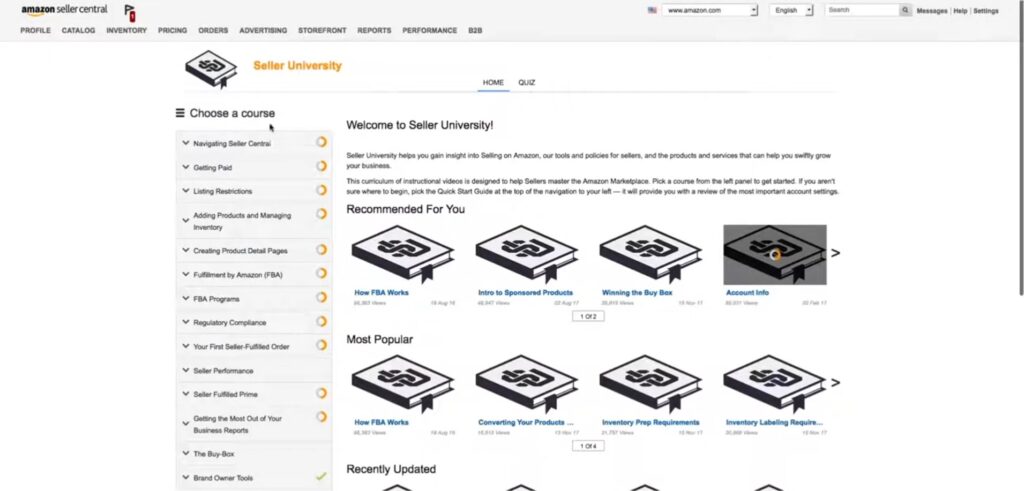The image size is (1024, 491).
Task: Click the 1 Of 2 page indicator
Action: (x=588, y=316)
